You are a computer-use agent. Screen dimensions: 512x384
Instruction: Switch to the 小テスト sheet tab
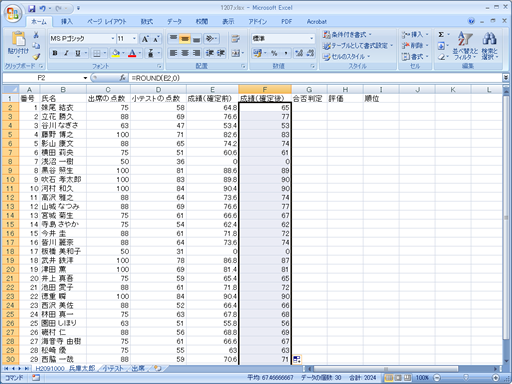pos(113,368)
